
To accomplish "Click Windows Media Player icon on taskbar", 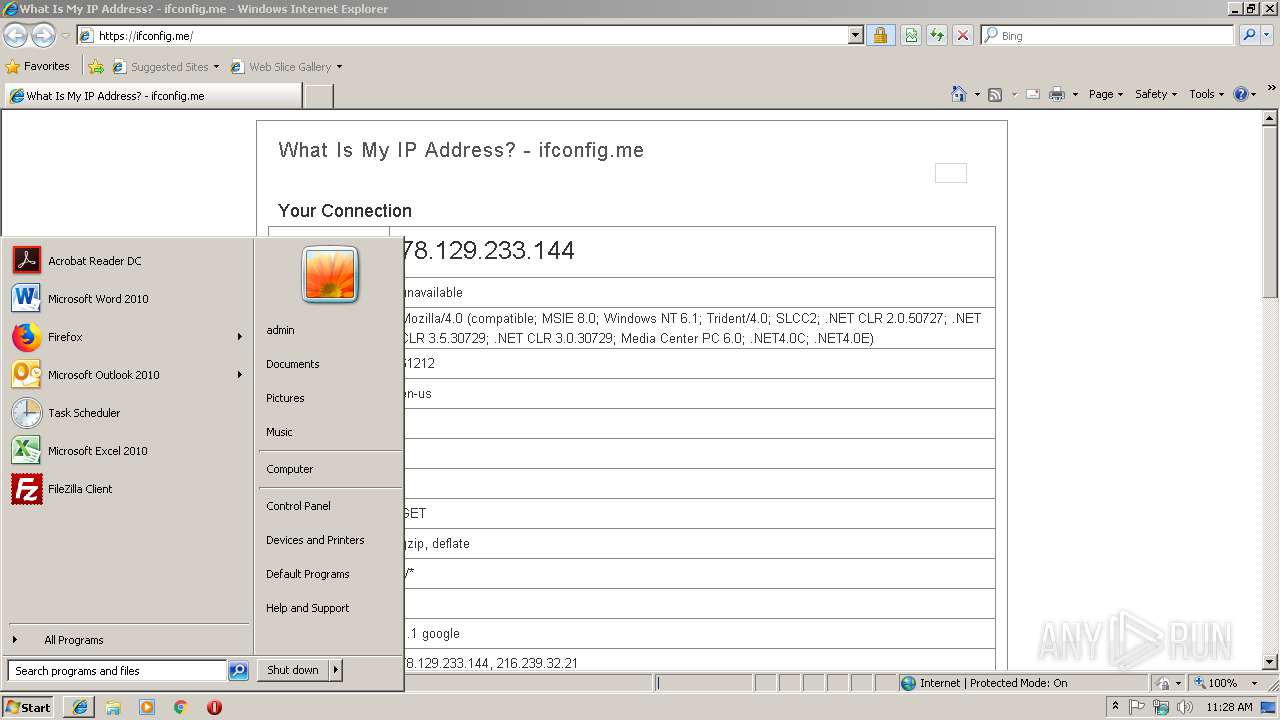I will point(147,707).
